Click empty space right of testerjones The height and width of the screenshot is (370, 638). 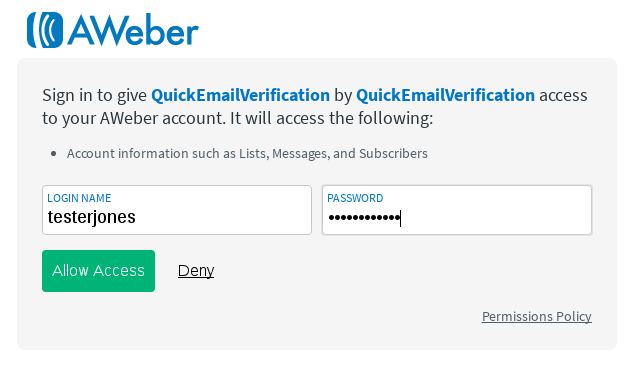(222, 217)
